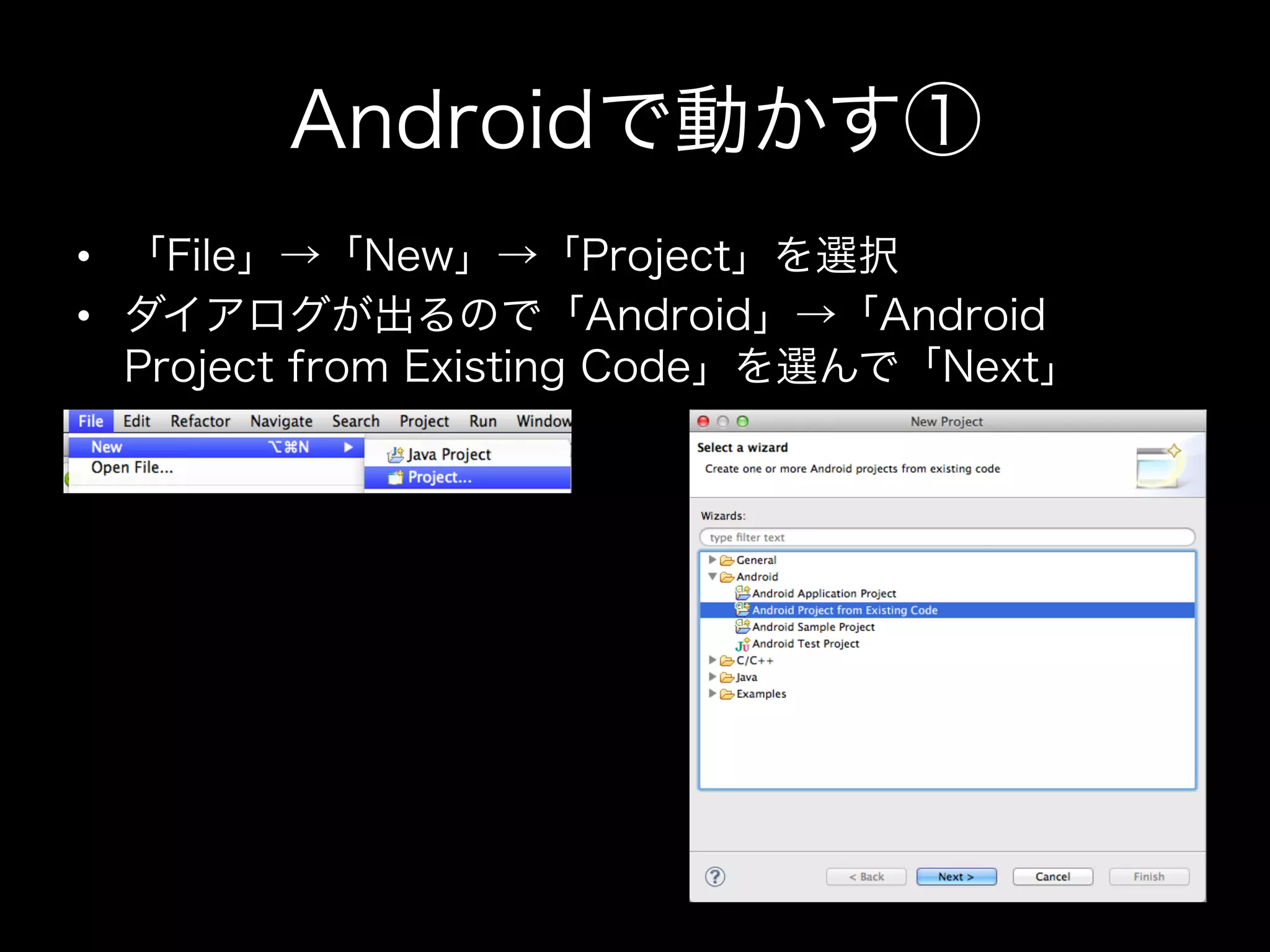Image resolution: width=1270 pixels, height=952 pixels.
Task: Click the Java folder icon in wizards
Action: 727,677
